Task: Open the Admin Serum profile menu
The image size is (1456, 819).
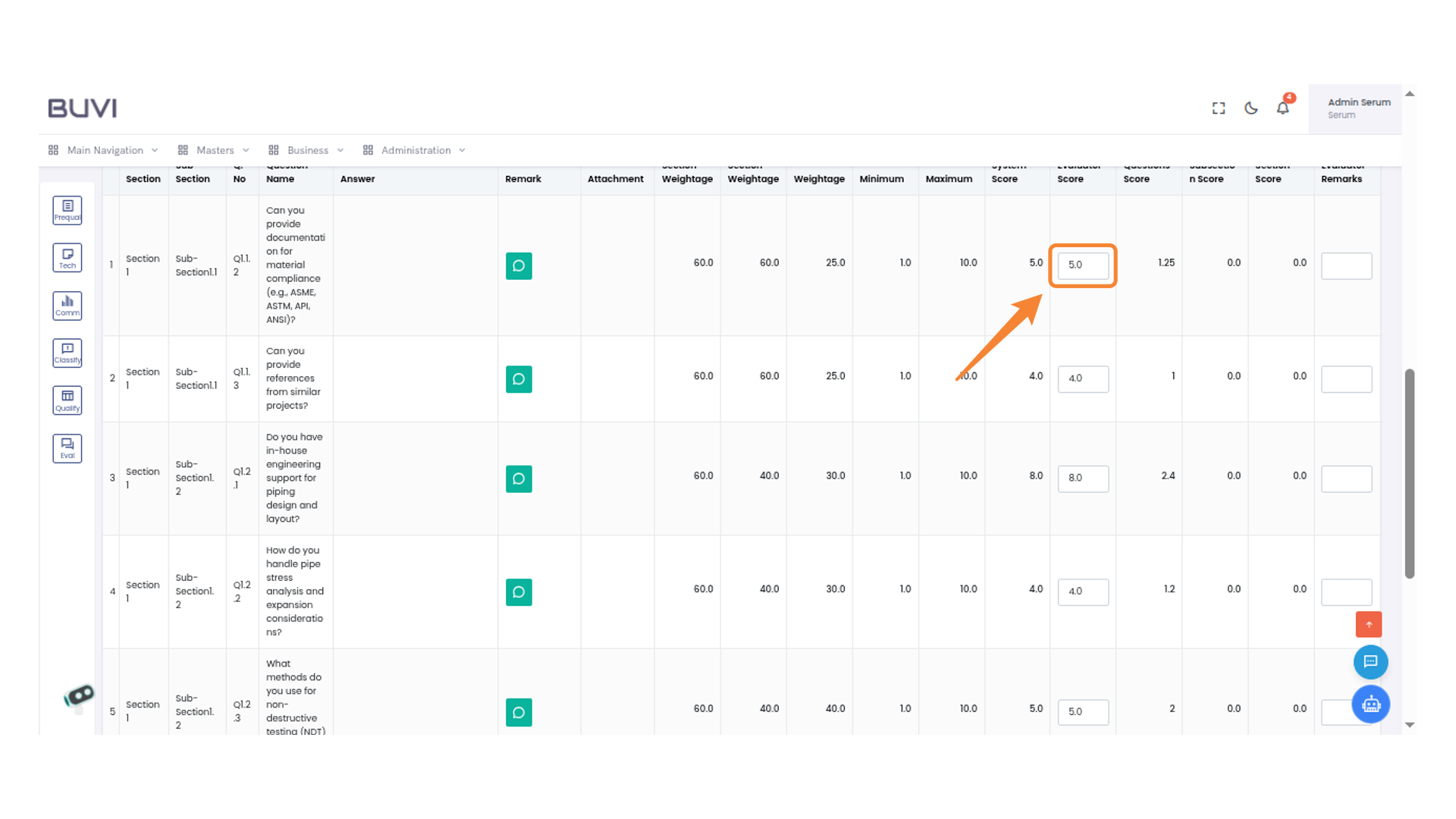Action: click(1357, 108)
